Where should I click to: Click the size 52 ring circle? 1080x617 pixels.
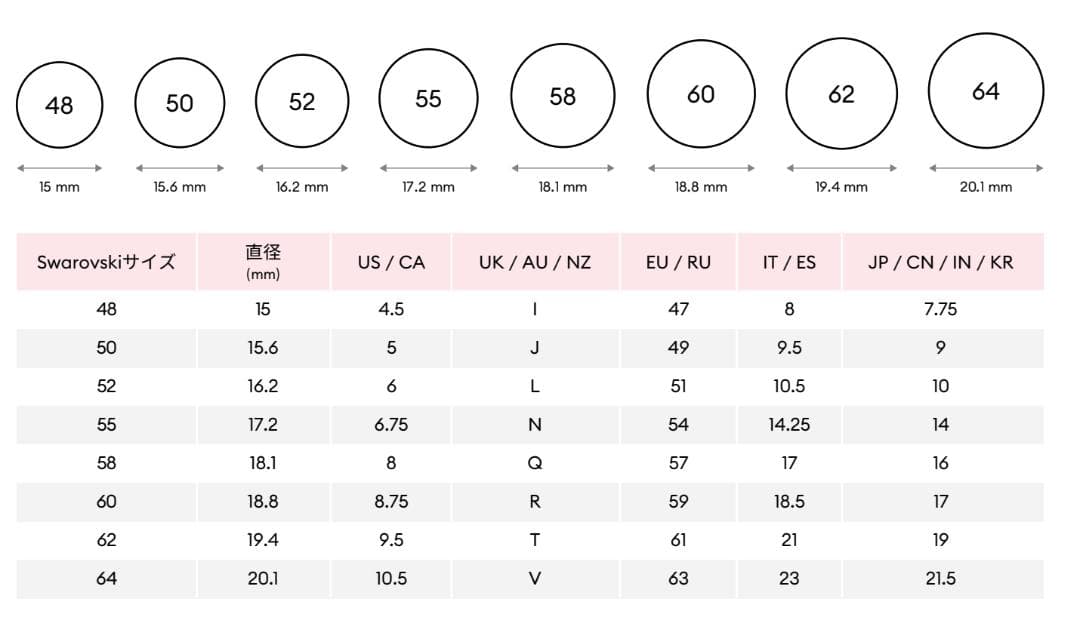(302, 101)
